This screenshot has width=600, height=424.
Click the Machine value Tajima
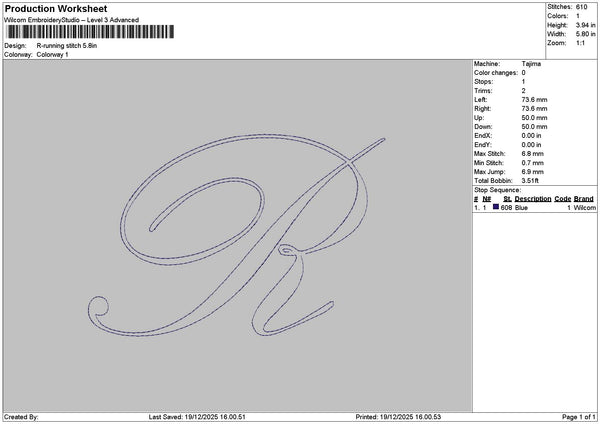(531, 64)
